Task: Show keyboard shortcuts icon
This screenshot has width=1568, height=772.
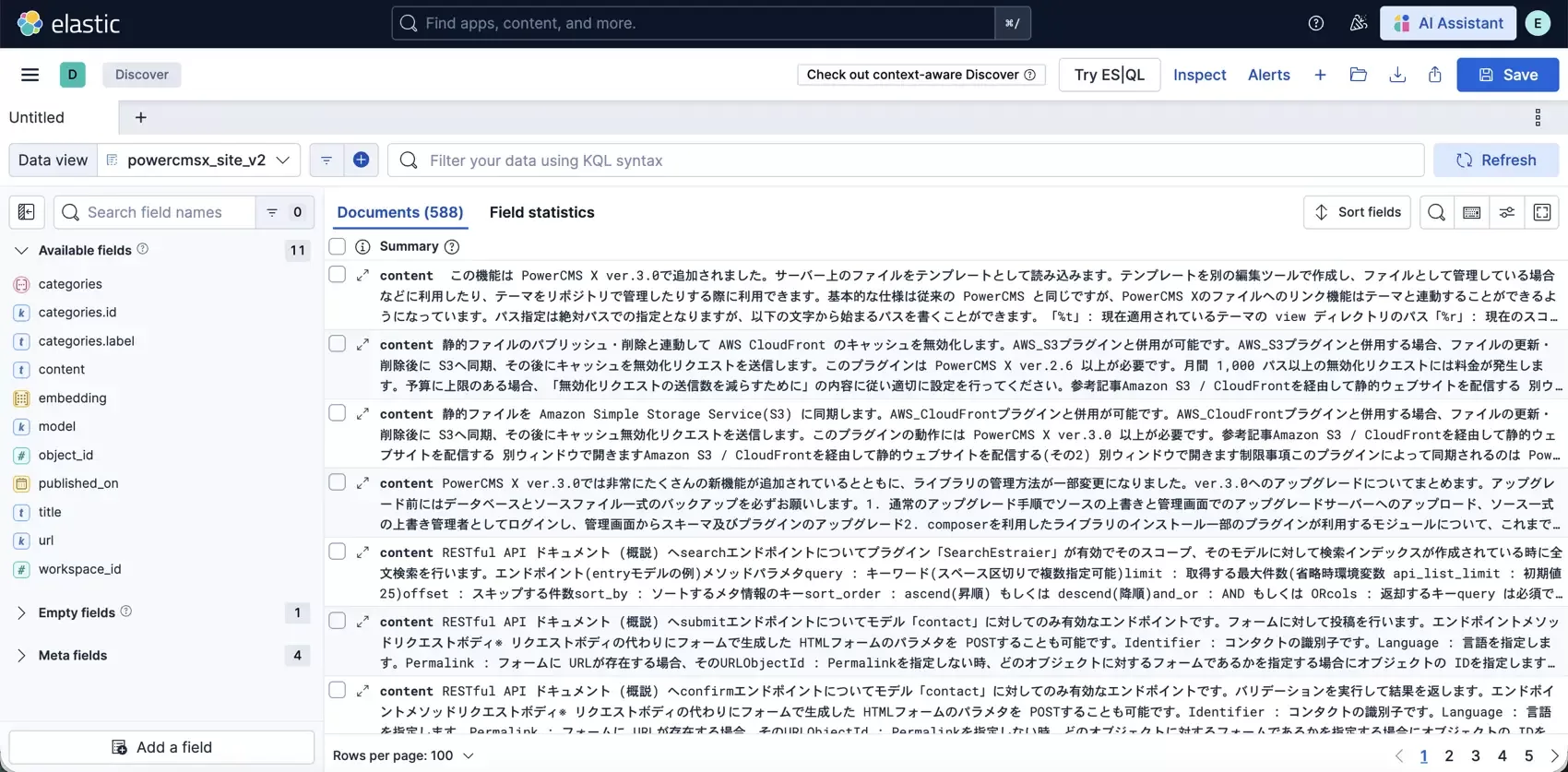Action: (1472, 212)
